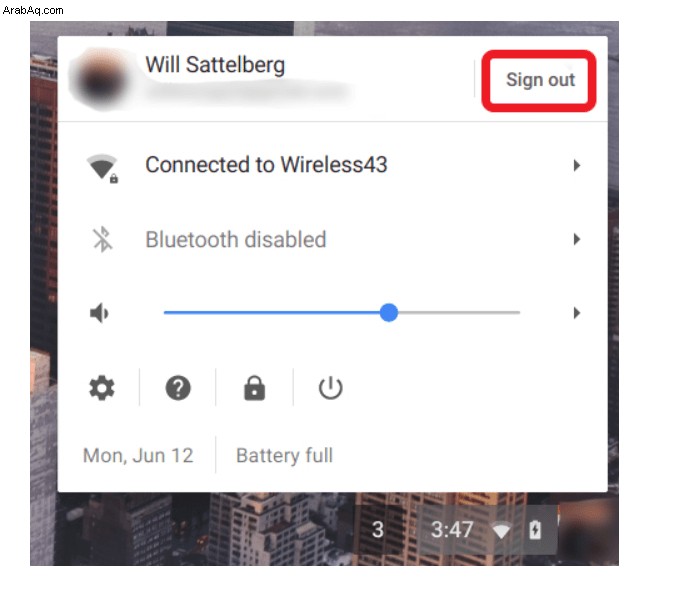Viewport: 674px width, 592px height.
Task: Select the Bluetooth disabled row
Action: (332, 239)
